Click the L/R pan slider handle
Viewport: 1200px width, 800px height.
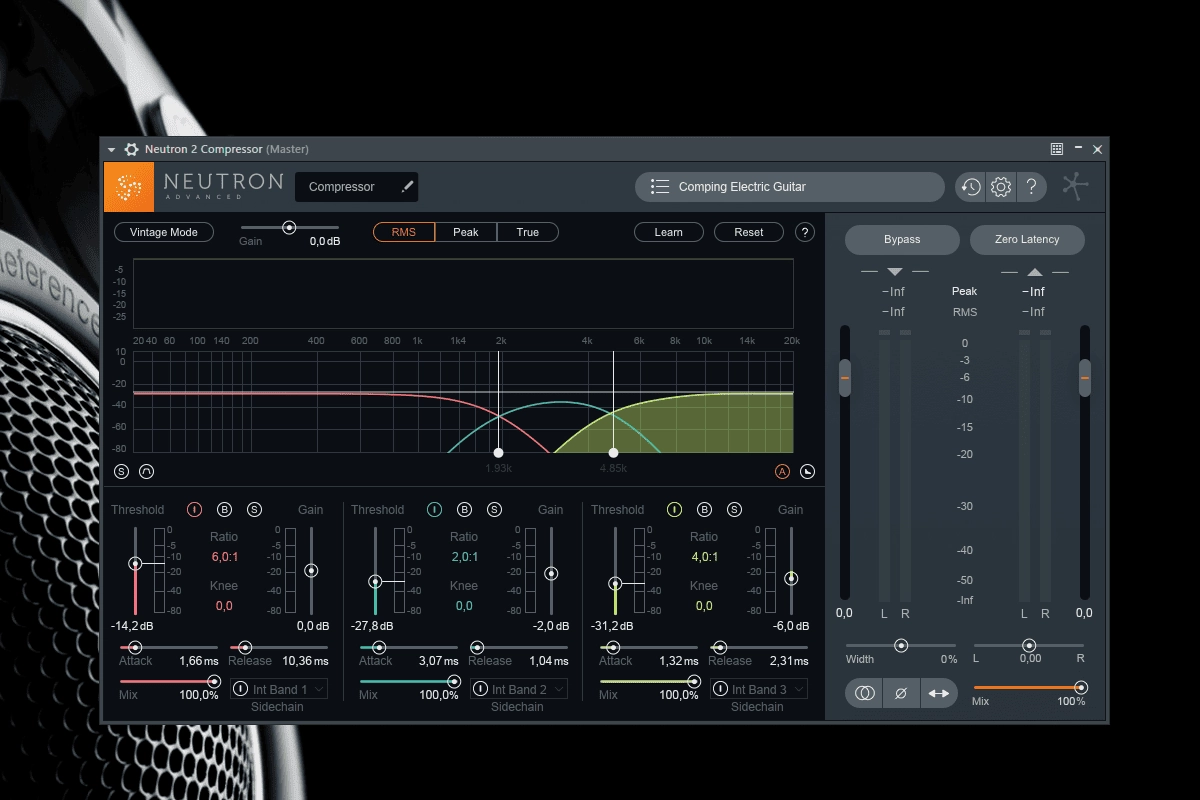click(1029, 646)
